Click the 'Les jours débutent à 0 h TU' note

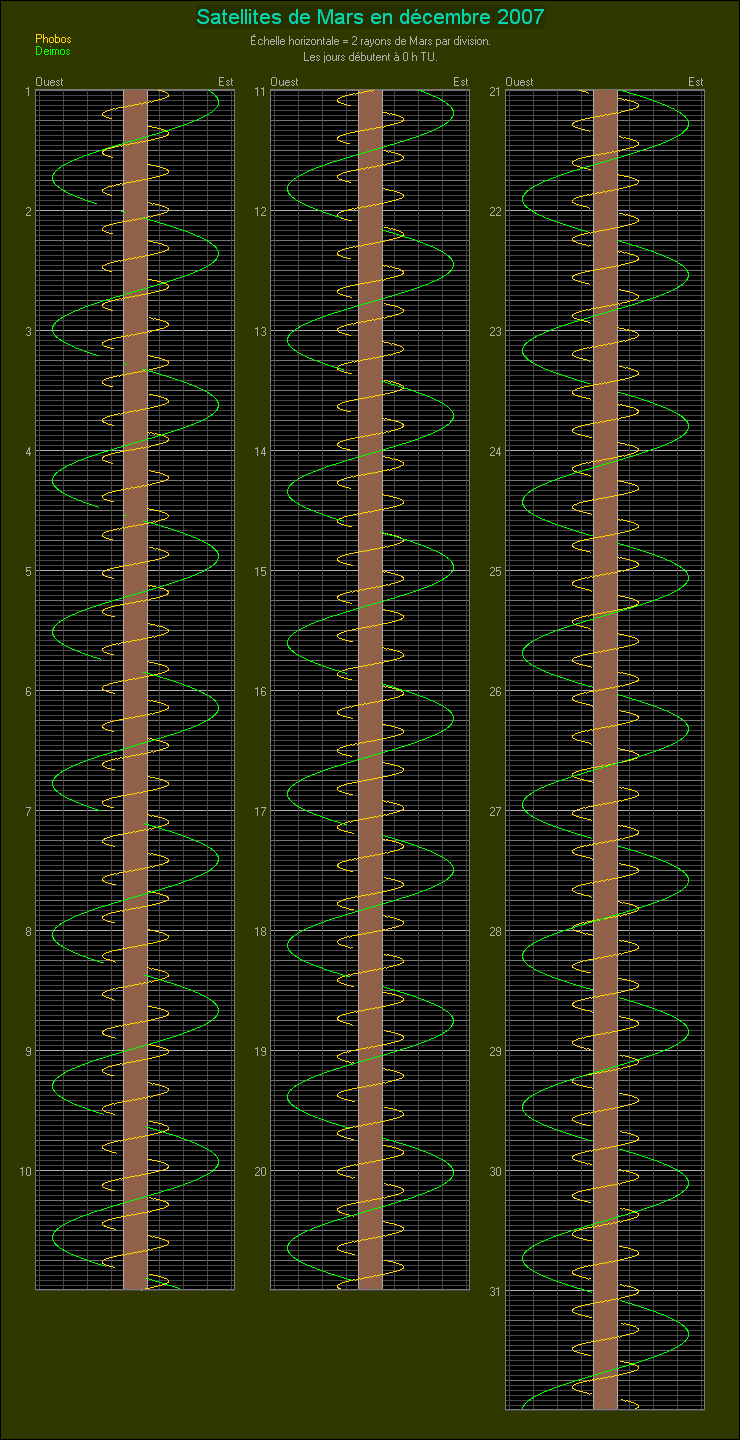pos(370,56)
